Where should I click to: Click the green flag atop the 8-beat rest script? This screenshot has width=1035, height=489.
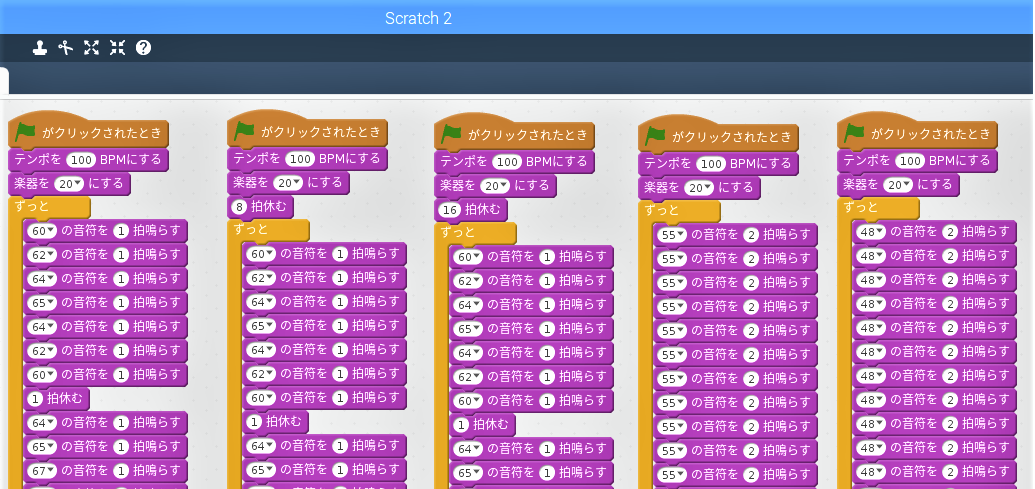[244, 130]
